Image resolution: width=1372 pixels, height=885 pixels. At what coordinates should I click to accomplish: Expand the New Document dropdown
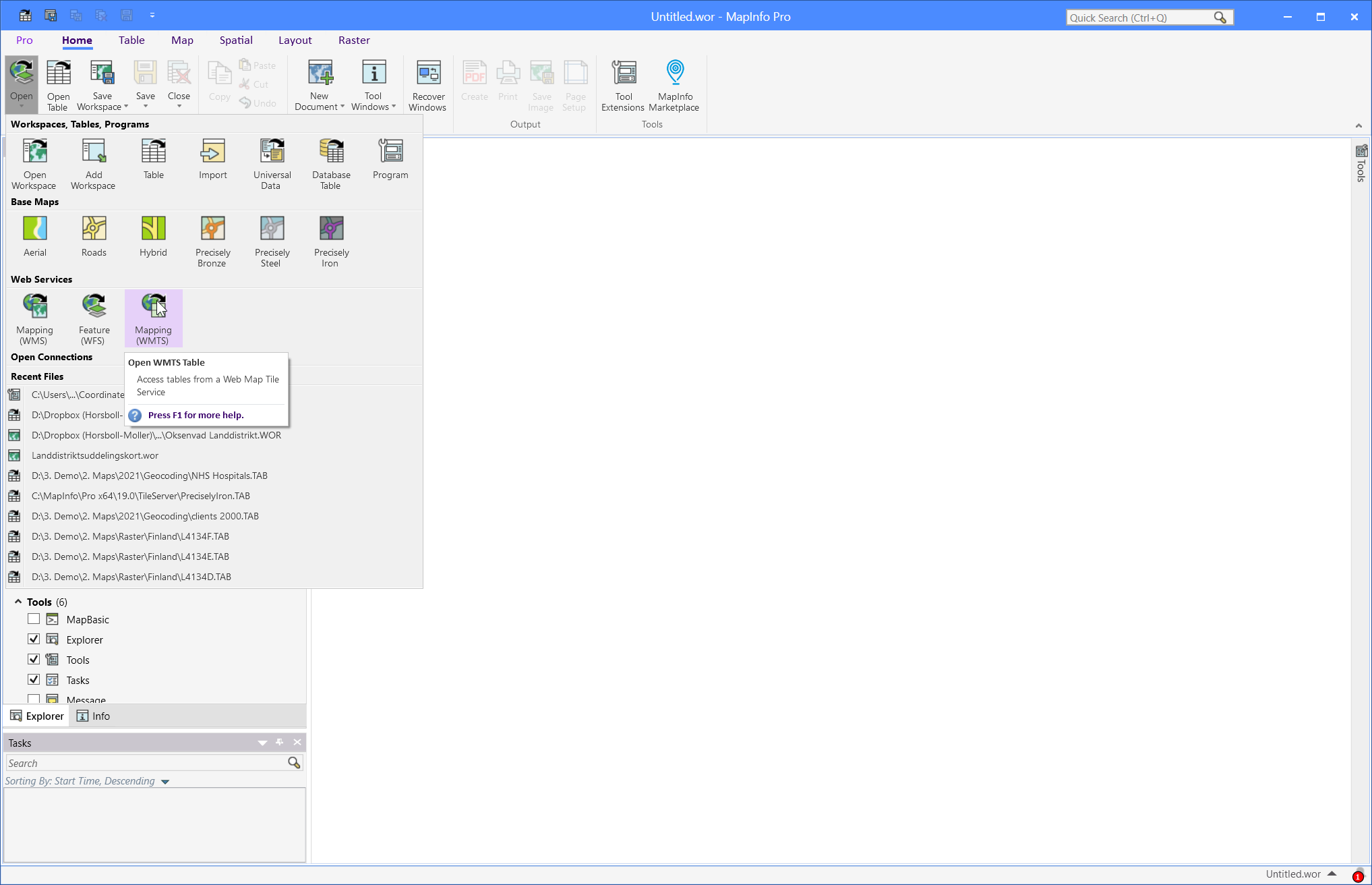(x=342, y=107)
